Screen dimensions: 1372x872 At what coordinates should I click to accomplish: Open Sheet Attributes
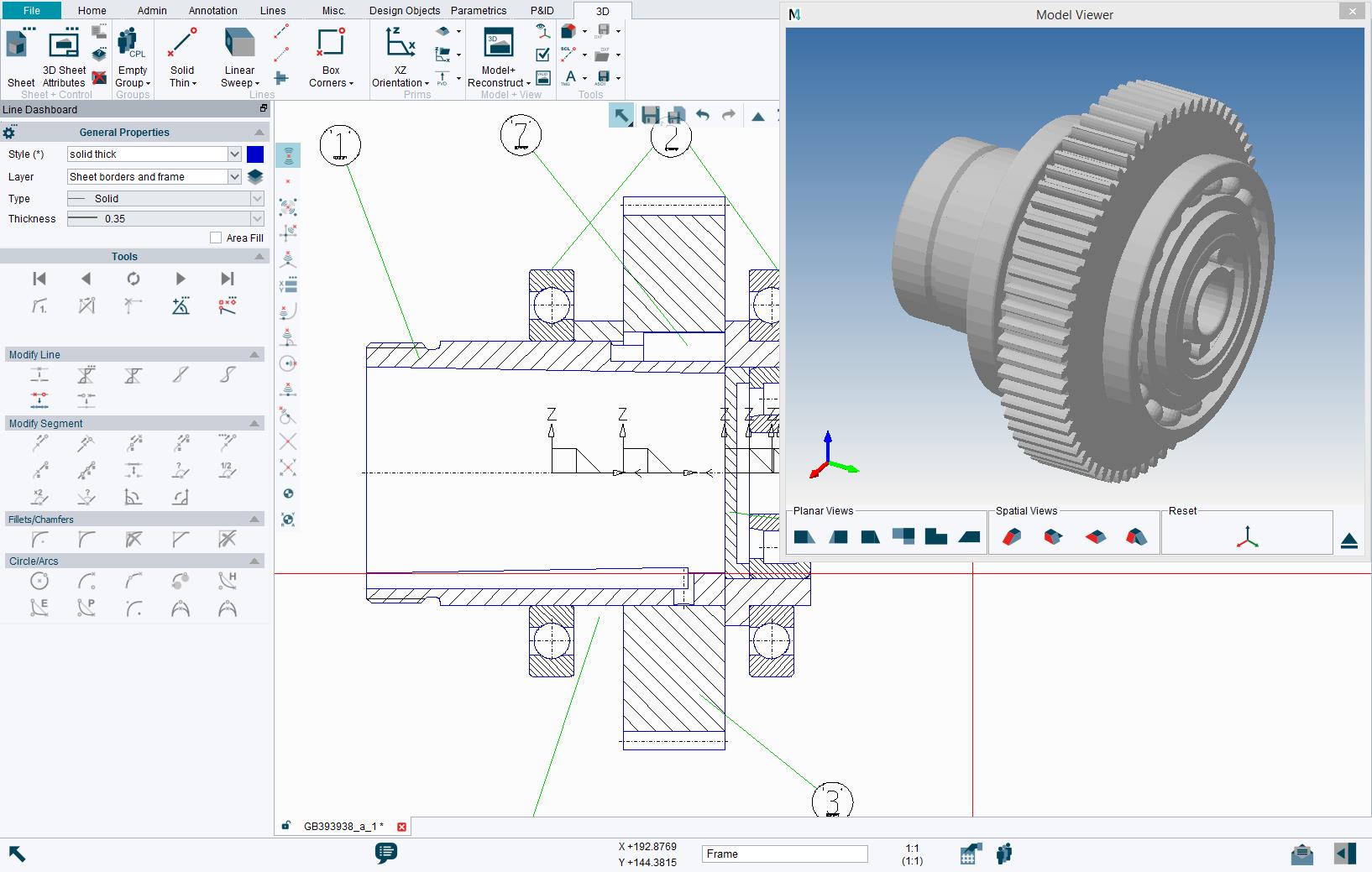[62, 53]
